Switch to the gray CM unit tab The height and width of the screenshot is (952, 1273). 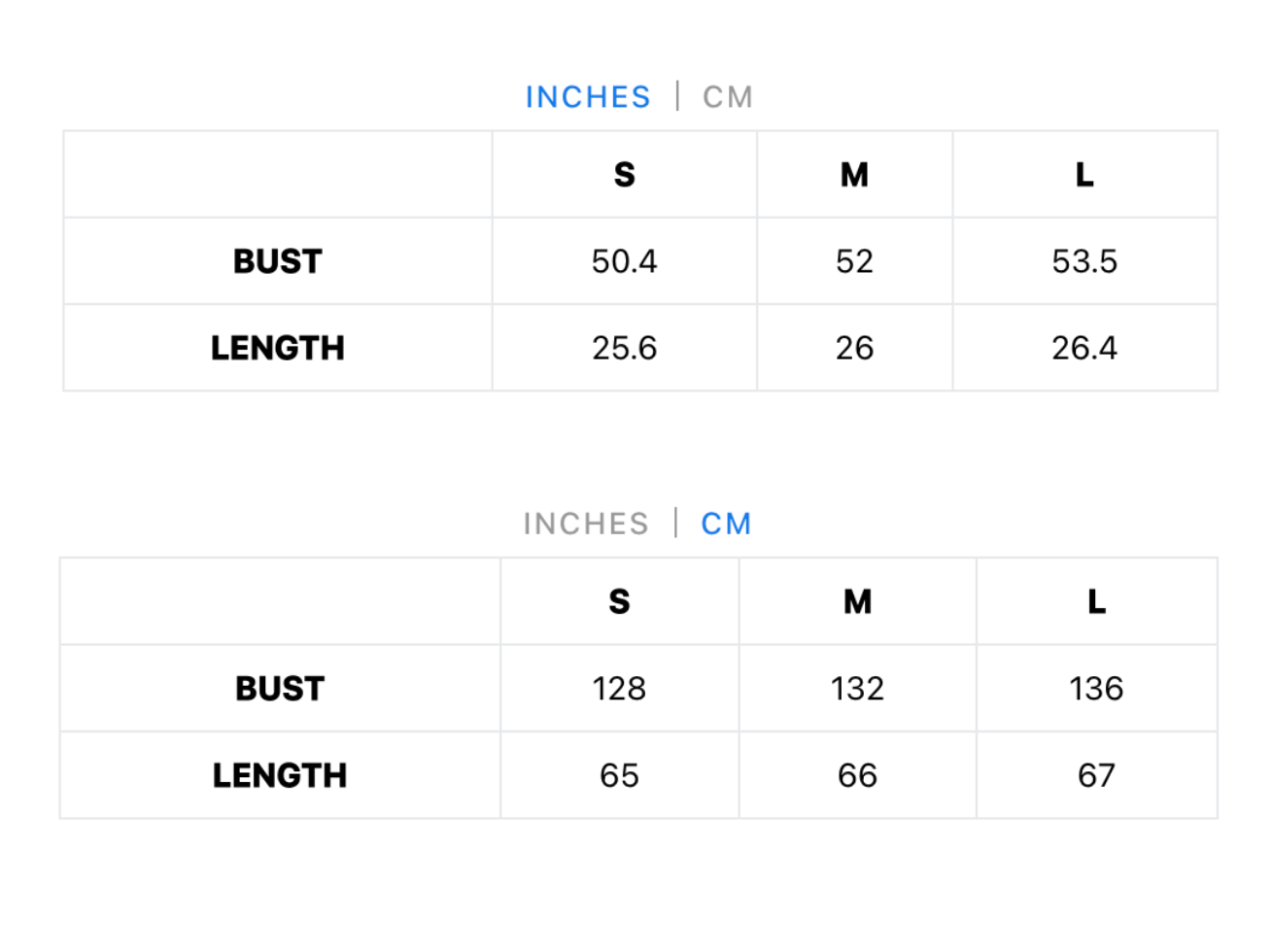(728, 97)
